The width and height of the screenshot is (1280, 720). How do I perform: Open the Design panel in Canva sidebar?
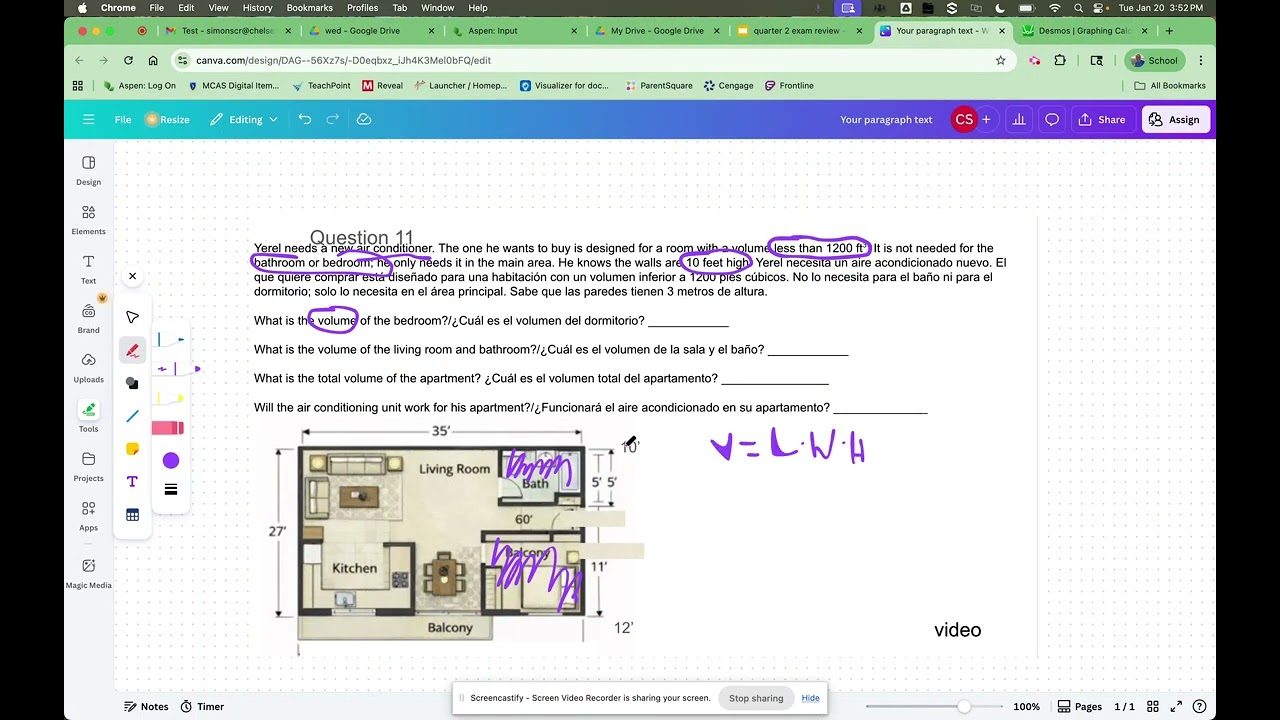pyautogui.click(x=89, y=170)
